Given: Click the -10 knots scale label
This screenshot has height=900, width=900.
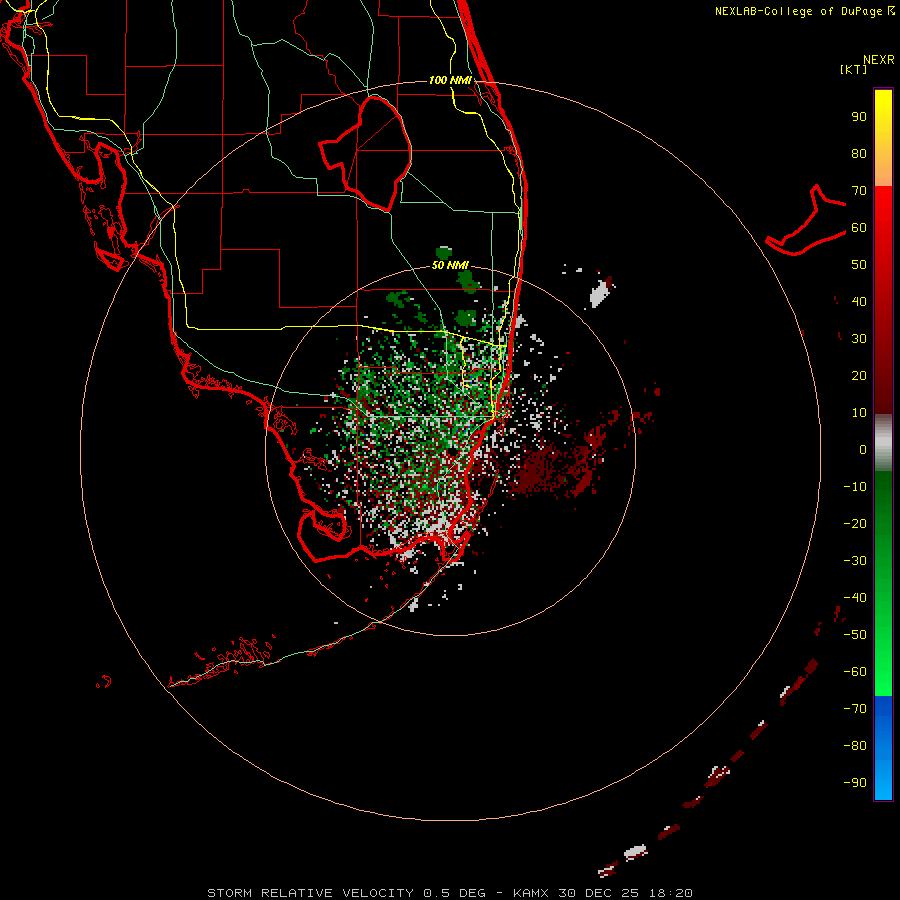Looking at the screenshot, I should [x=855, y=487].
